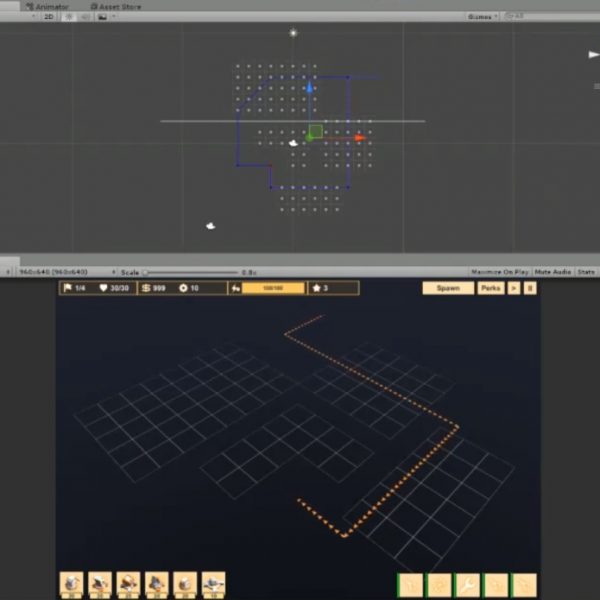This screenshot has height=600, width=600.
Task: Switch to the Animator tab
Action: coord(50,6)
